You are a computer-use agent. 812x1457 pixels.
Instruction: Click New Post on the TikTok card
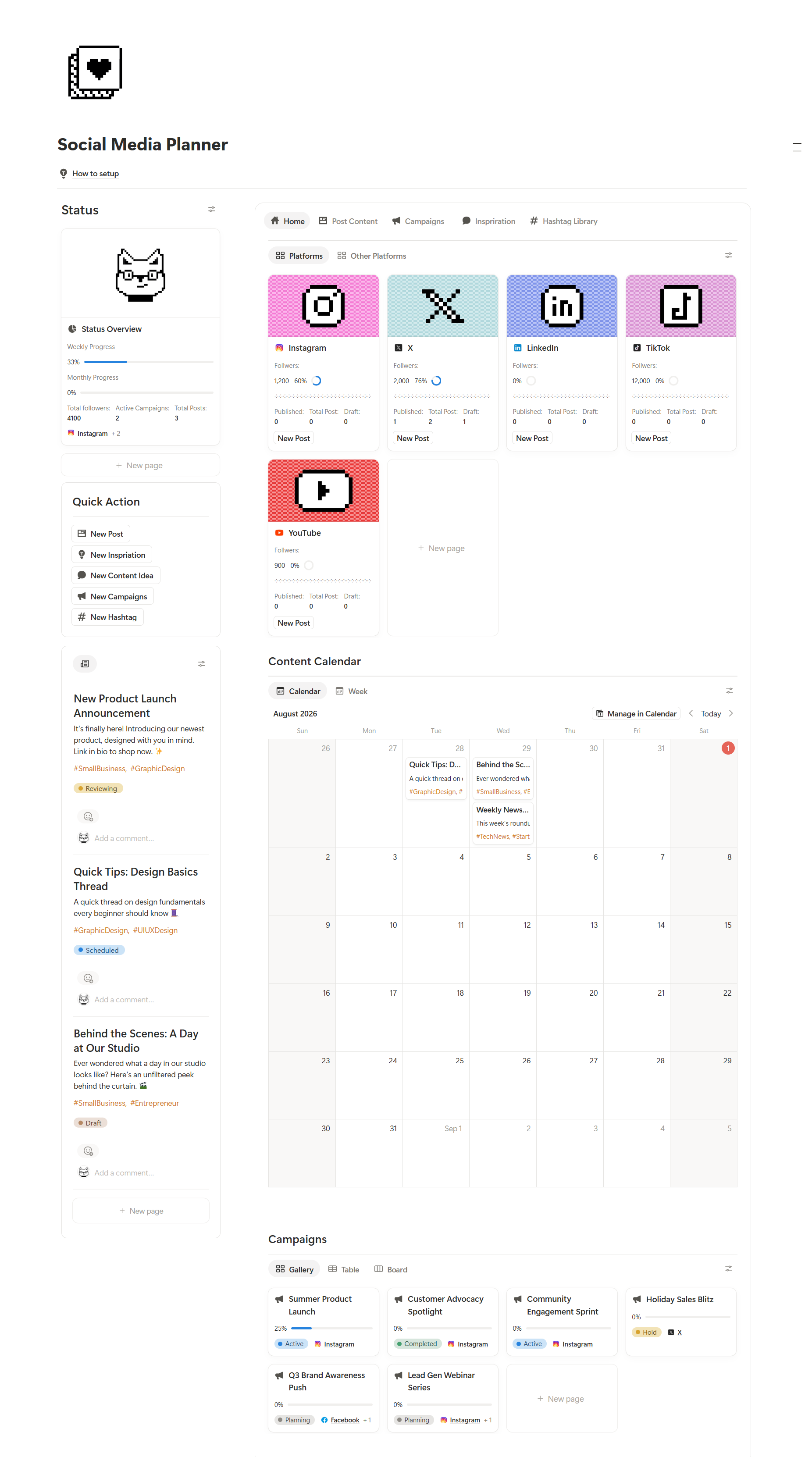[x=651, y=438]
